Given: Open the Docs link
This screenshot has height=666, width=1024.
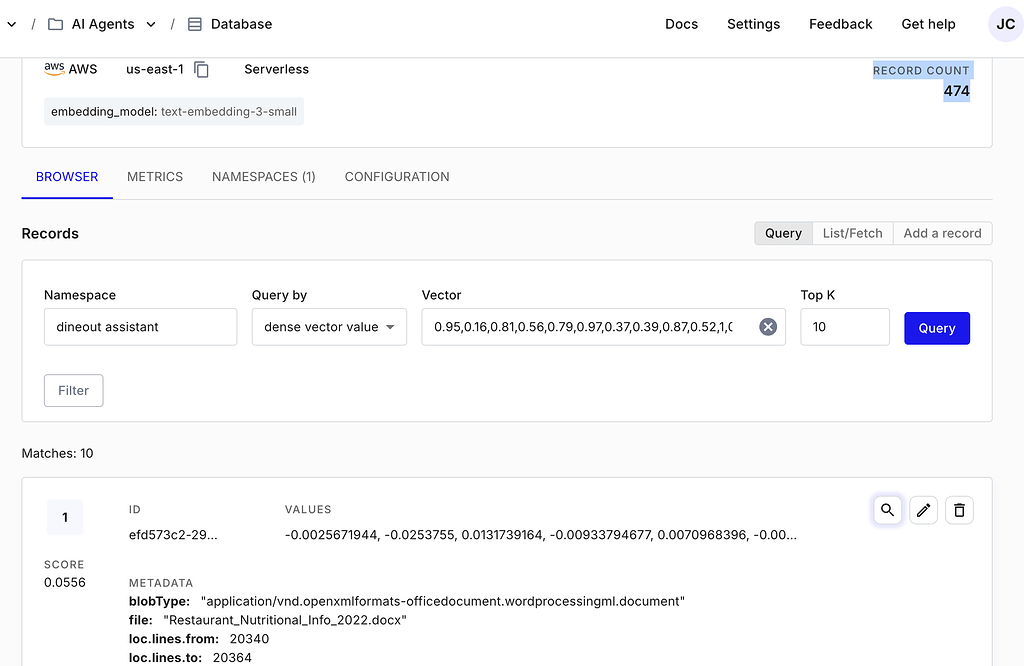Looking at the screenshot, I should click(x=681, y=24).
